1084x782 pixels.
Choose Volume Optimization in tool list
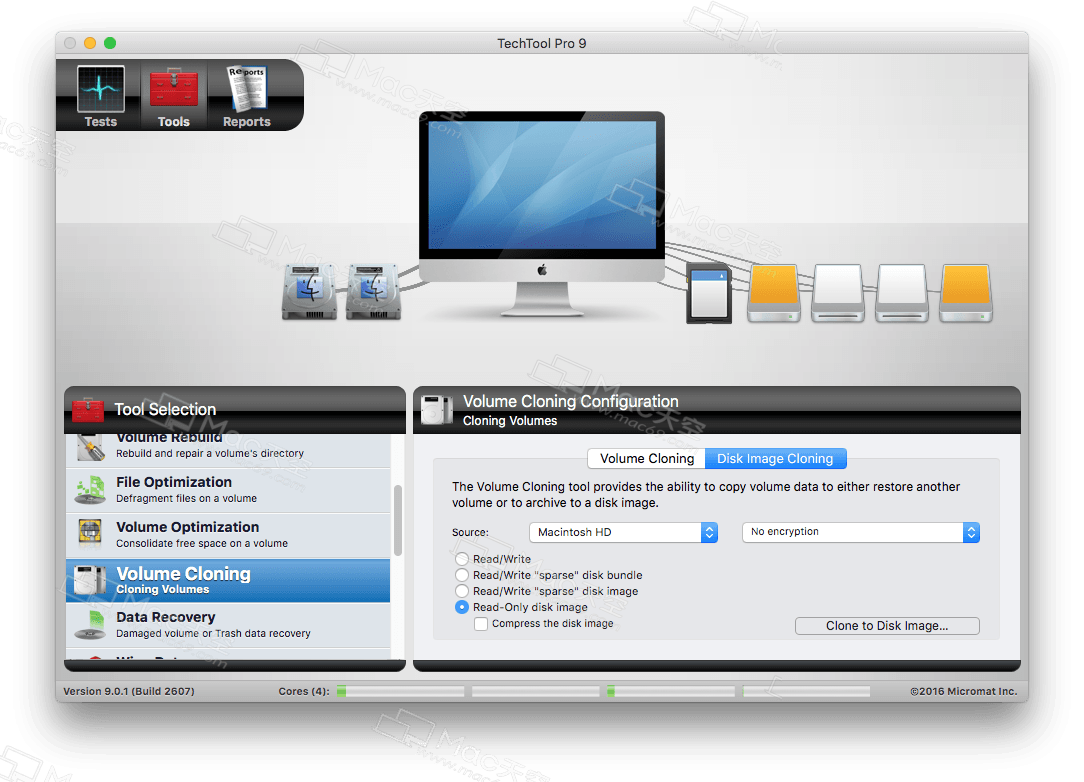228,535
